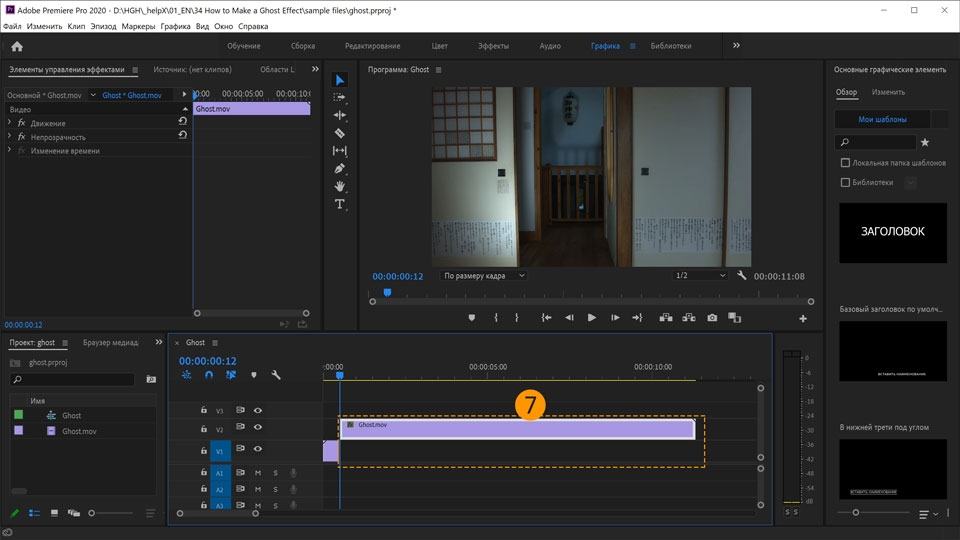
Task: Check the Библиотеки checkbox
Action: click(845, 183)
